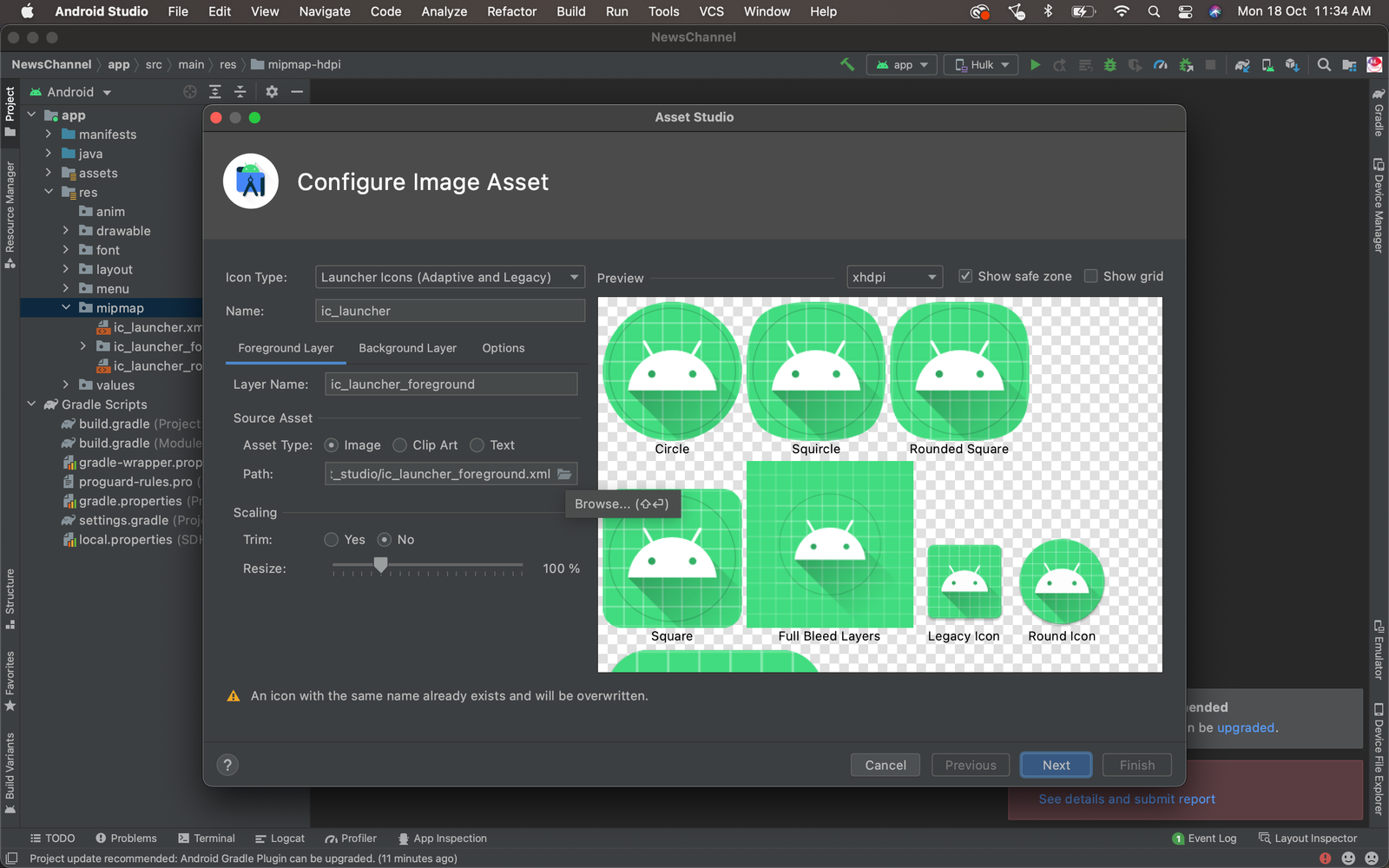Select build.gradle (Project) file in tree
This screenshot has height=868, width=1389.
coord(130,424)
